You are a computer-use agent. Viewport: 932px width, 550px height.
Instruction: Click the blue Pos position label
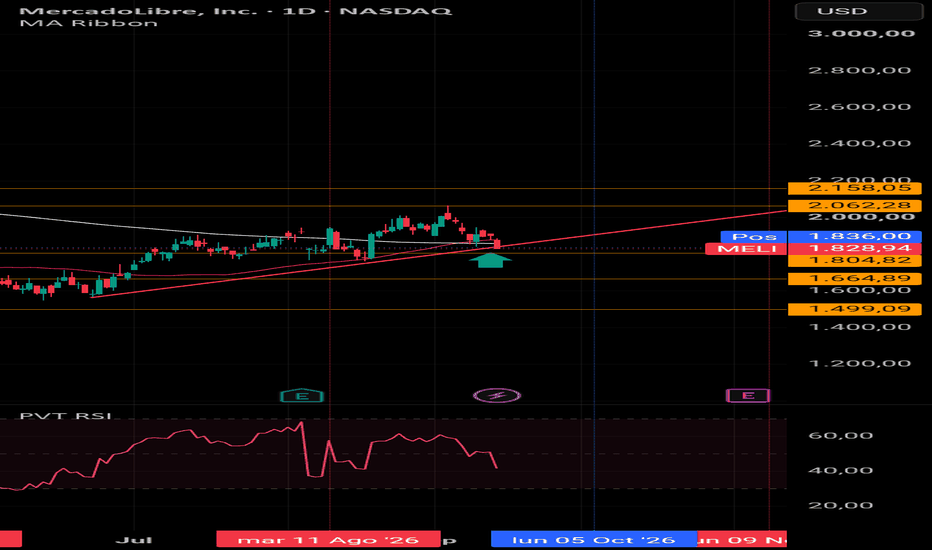pos(754,237)
